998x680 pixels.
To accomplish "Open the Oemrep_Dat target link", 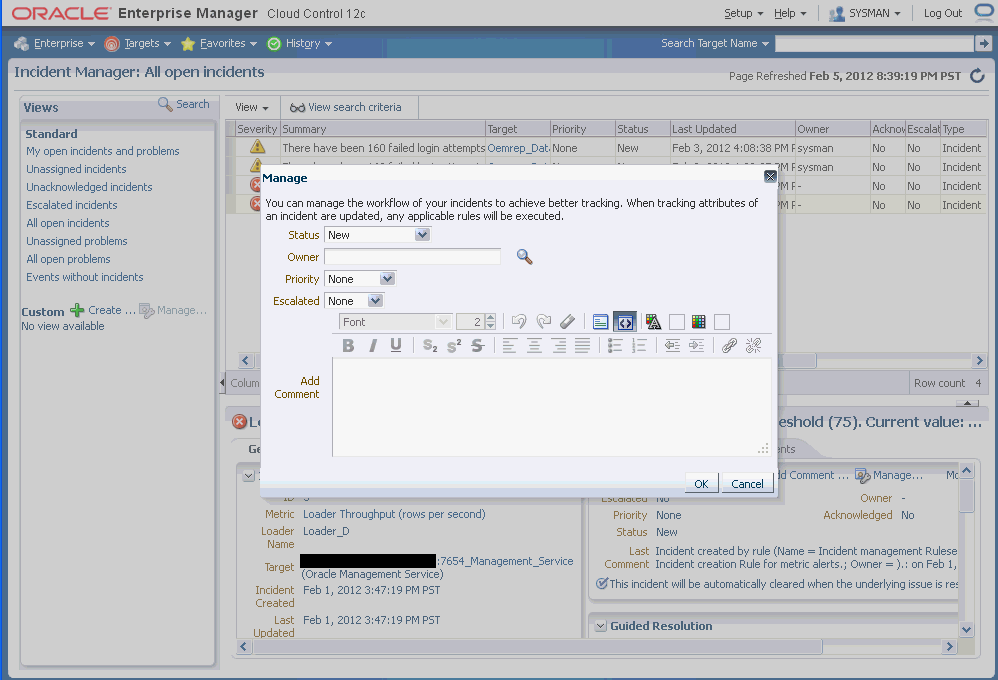I will point(518,148).
